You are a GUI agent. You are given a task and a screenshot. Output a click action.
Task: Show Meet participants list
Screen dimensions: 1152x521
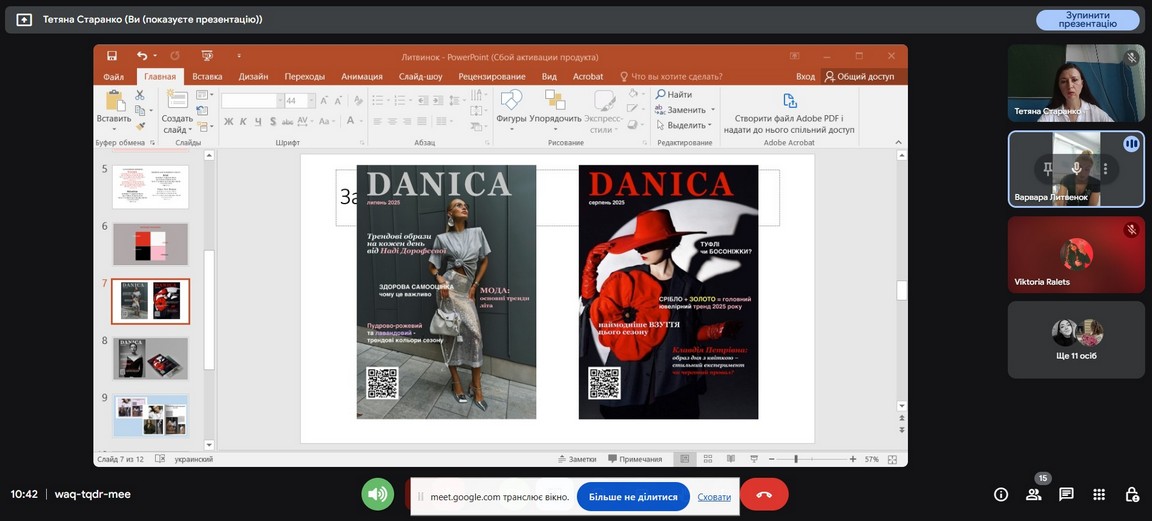[x=1034, y=495]
